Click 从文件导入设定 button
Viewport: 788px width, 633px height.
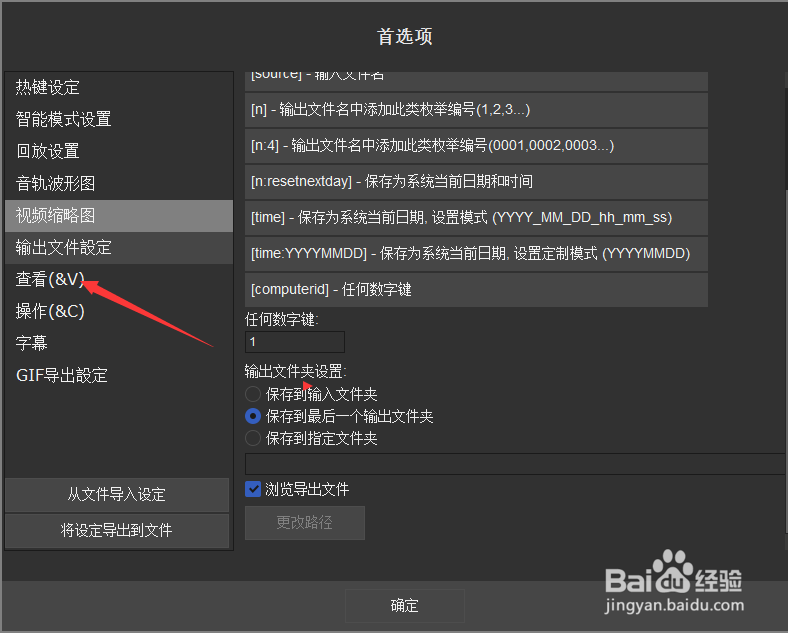(117, 495)
